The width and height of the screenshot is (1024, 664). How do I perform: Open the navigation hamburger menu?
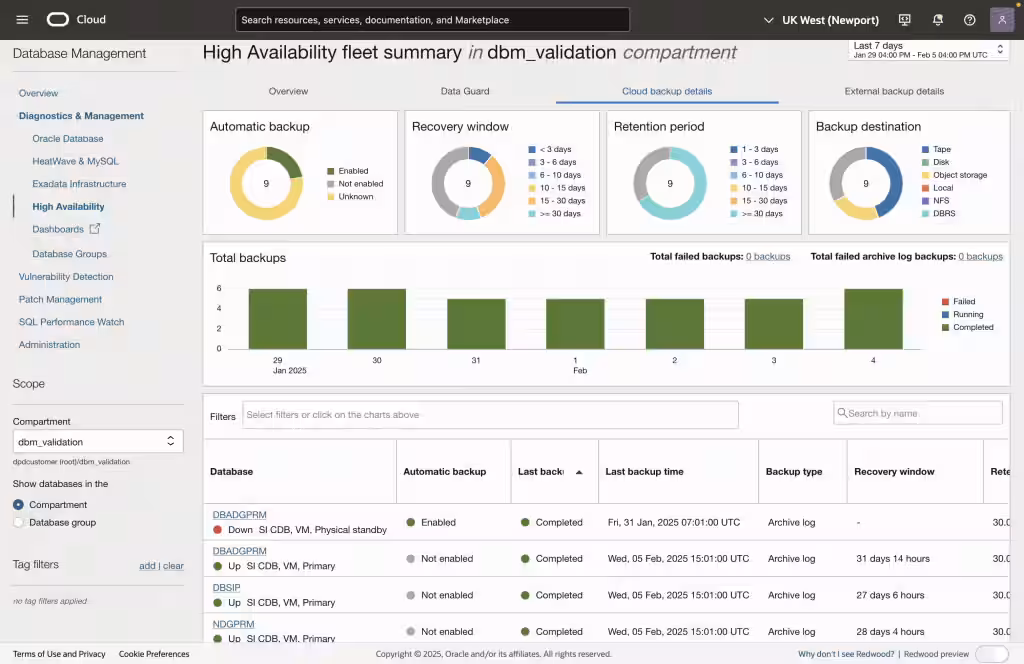[x=22, y=18]
